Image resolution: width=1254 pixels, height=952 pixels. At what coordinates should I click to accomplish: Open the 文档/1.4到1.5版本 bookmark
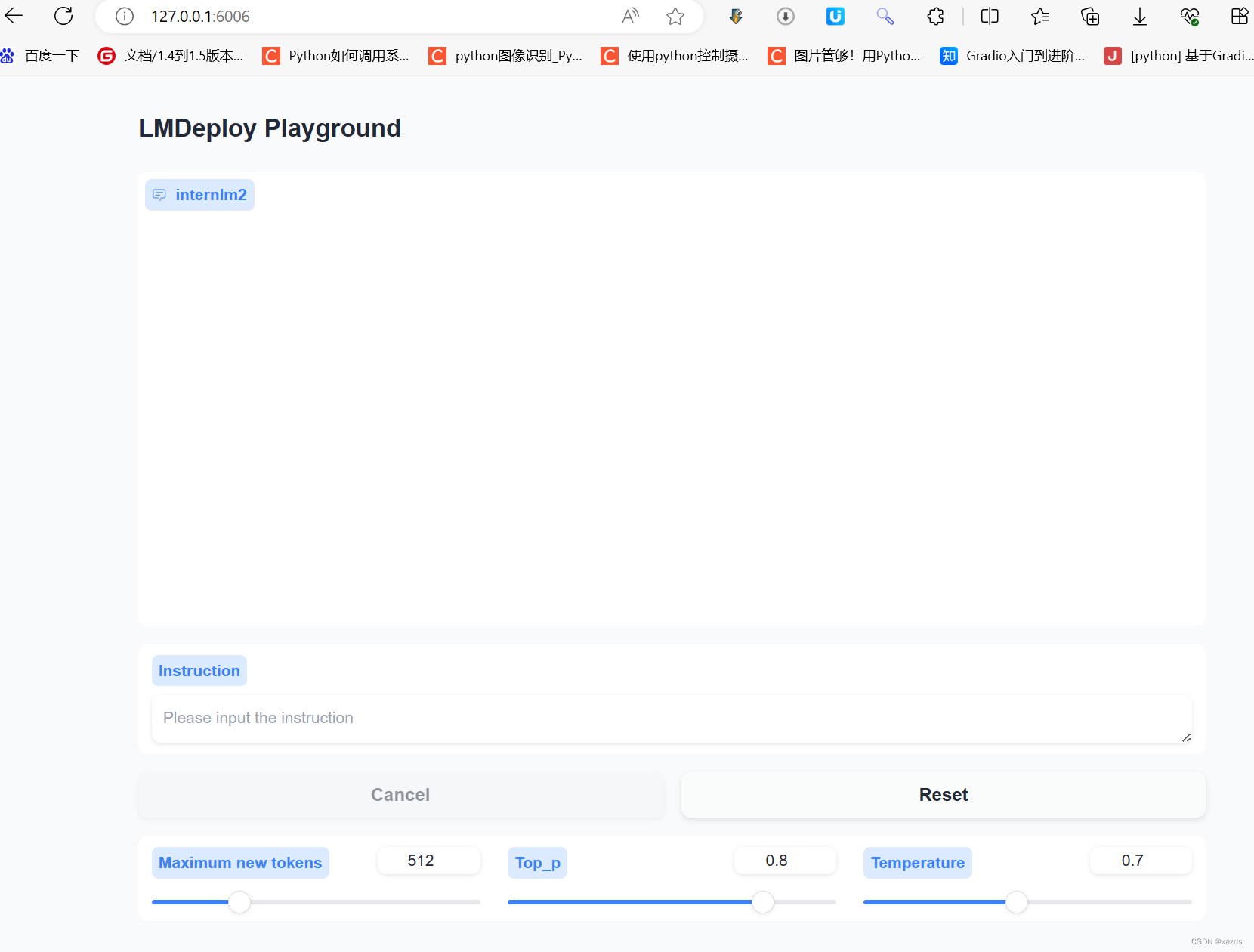click(171, 55)
